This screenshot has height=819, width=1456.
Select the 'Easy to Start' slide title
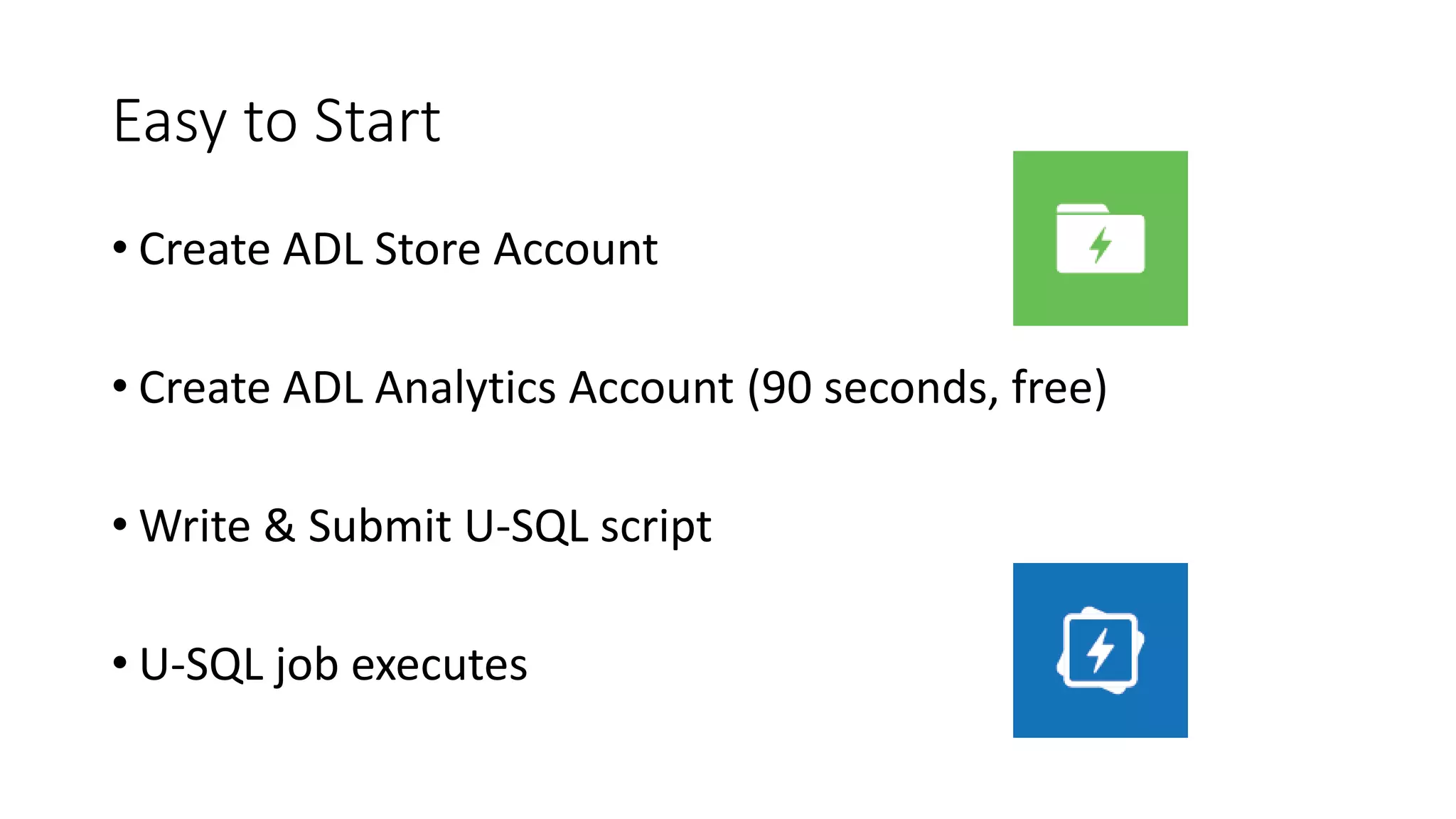[x=277, y=122]
